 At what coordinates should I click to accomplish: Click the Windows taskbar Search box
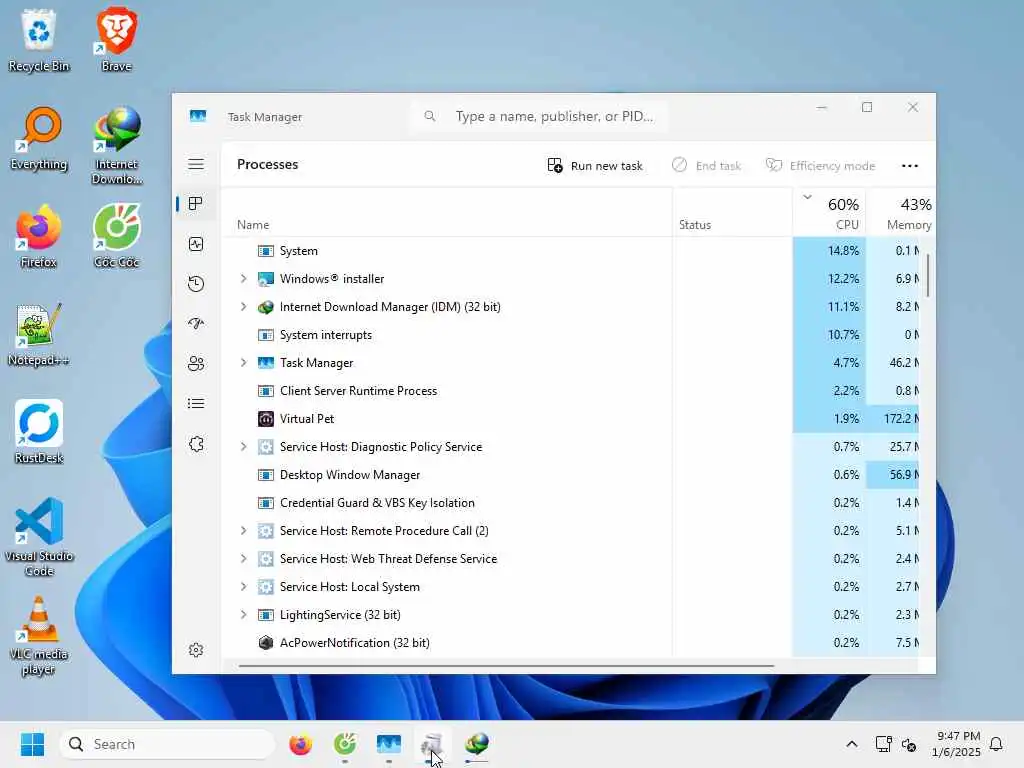167,744
